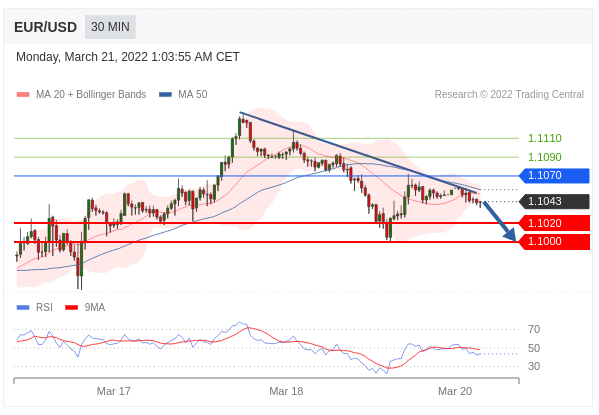Viewport: 599px width, 415px height.
Task: Click the MA 20 + Bollinger Bands legend swatch
Action: click(23, 94)
